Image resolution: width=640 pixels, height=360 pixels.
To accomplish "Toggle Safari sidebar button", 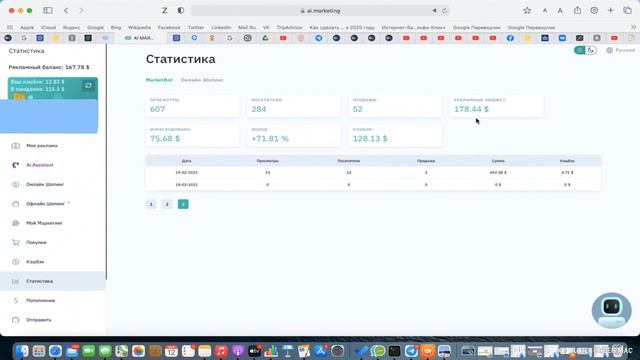I will click(48, 11).
